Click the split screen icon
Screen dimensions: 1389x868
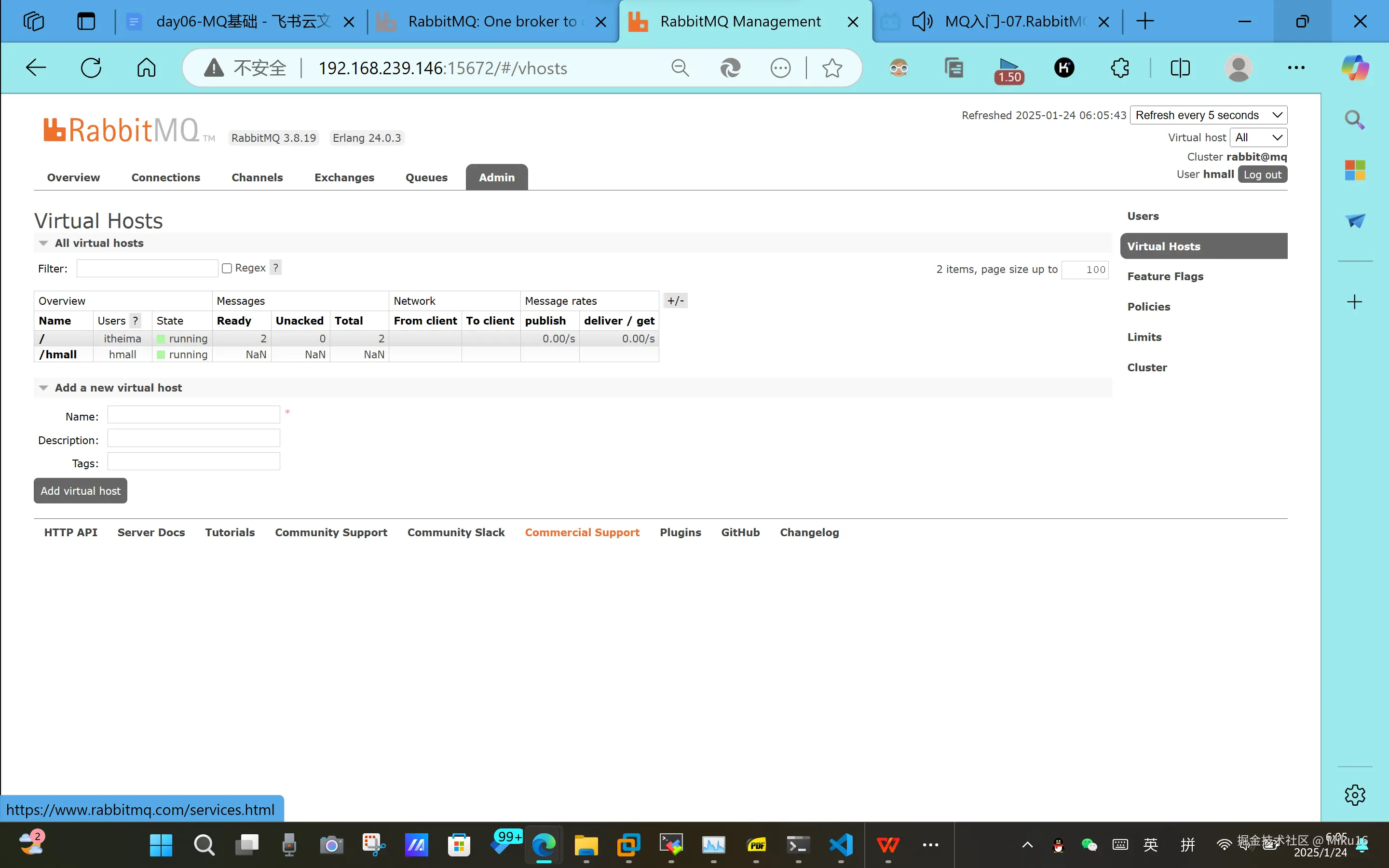pyautogui.click(x=1180, y=68)
